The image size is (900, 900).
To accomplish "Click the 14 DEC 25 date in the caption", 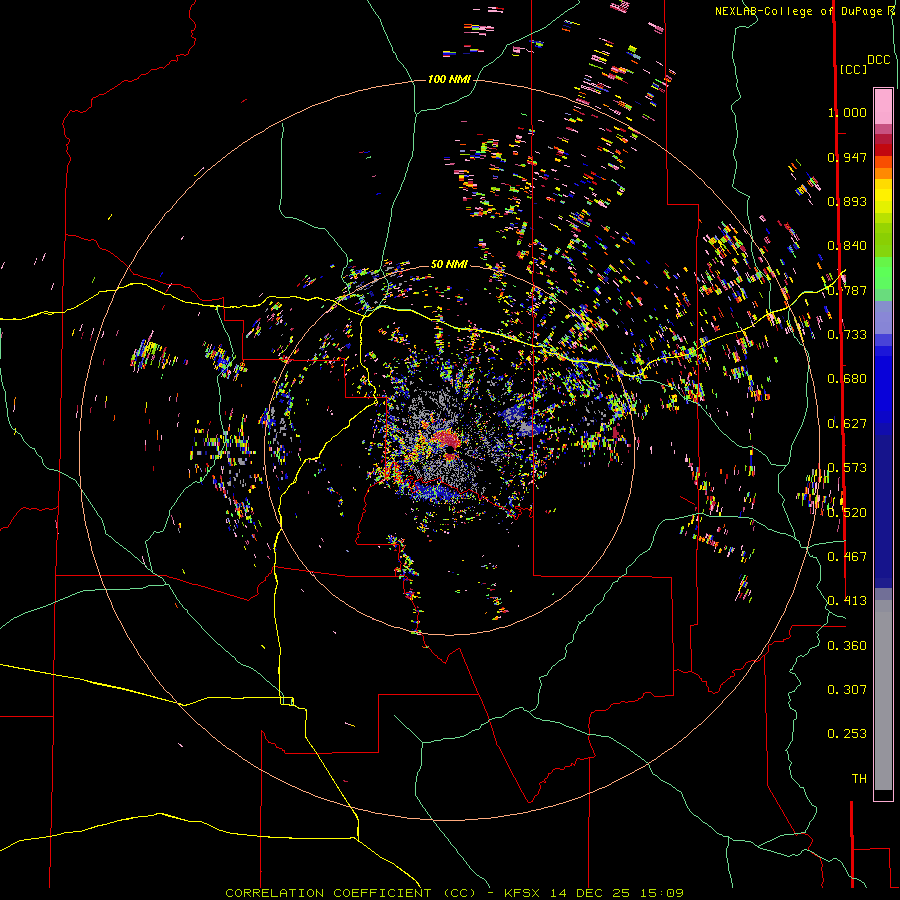I will click(x=590, y=893).
